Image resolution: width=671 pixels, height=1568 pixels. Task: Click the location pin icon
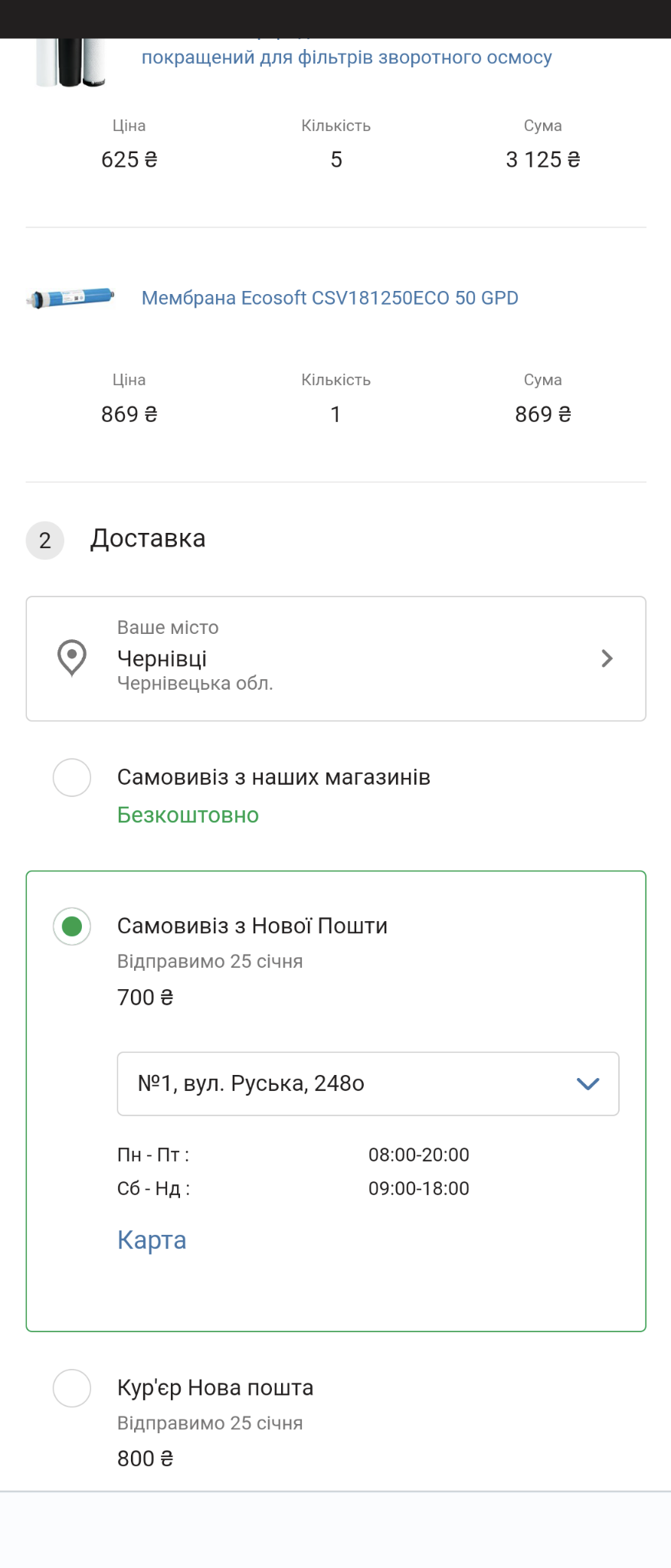pyautogui.click(x=72, y=658)
